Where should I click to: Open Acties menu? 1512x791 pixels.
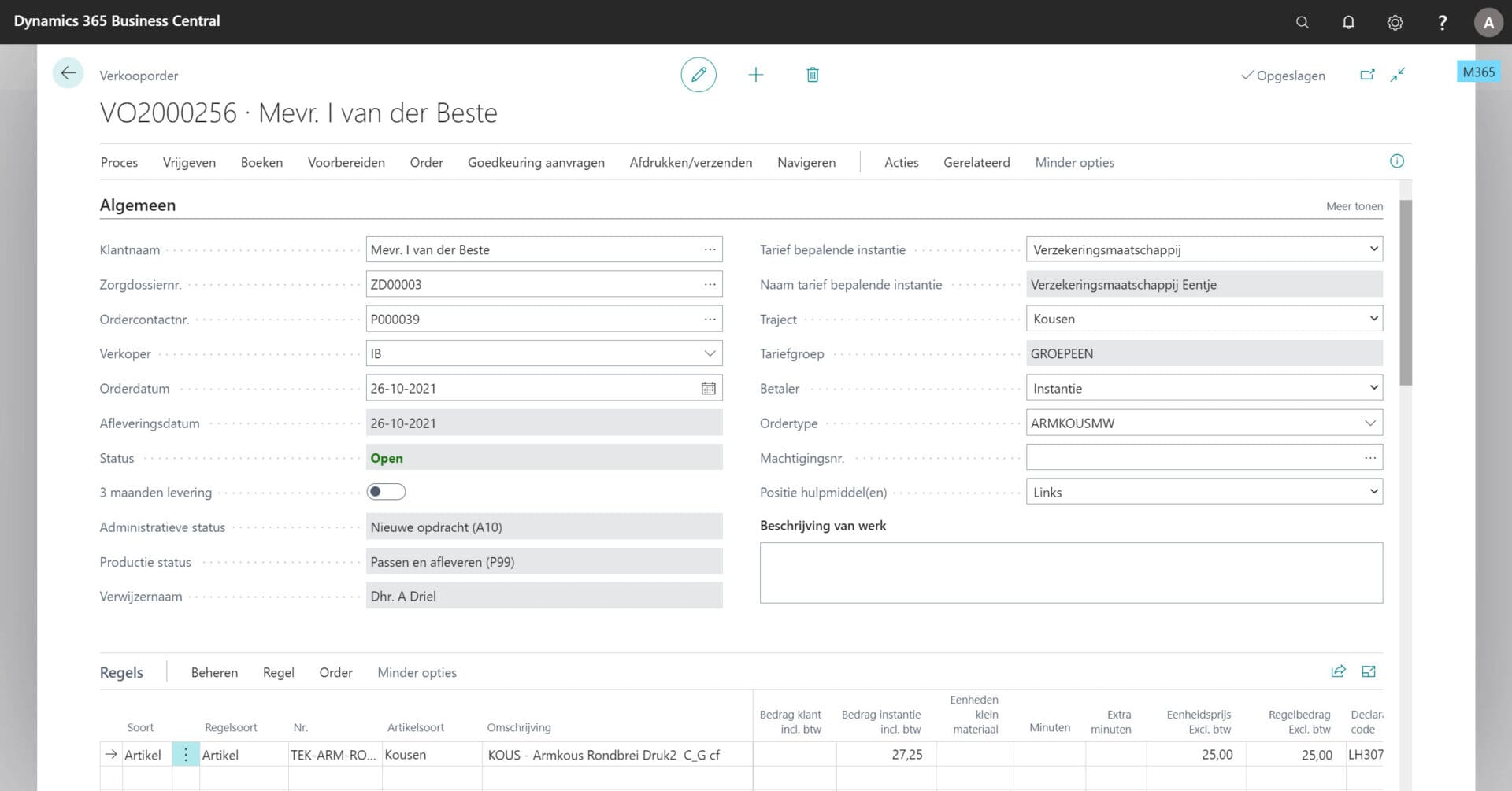point(902,162)
